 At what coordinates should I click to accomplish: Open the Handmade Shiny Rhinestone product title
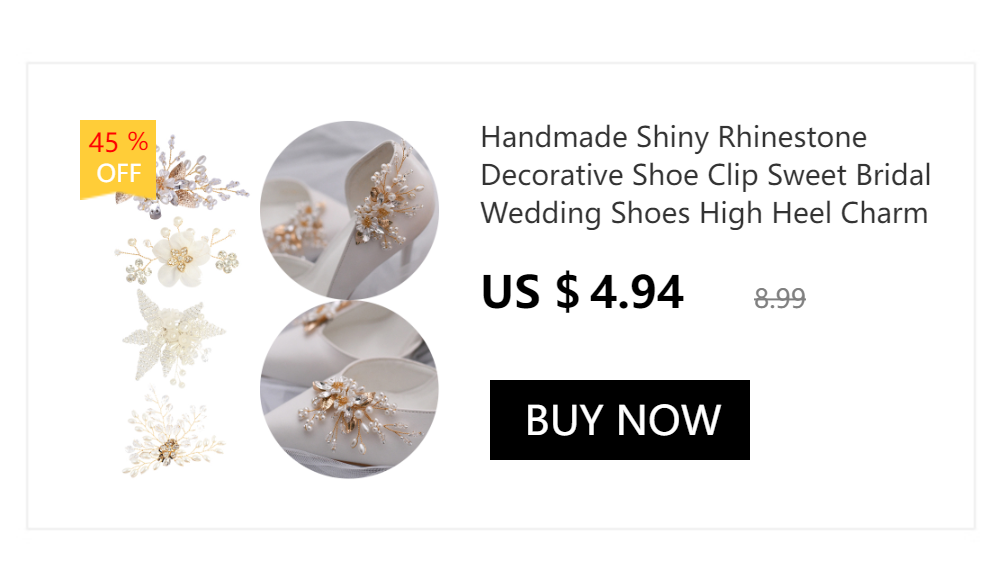coord(705,175)
